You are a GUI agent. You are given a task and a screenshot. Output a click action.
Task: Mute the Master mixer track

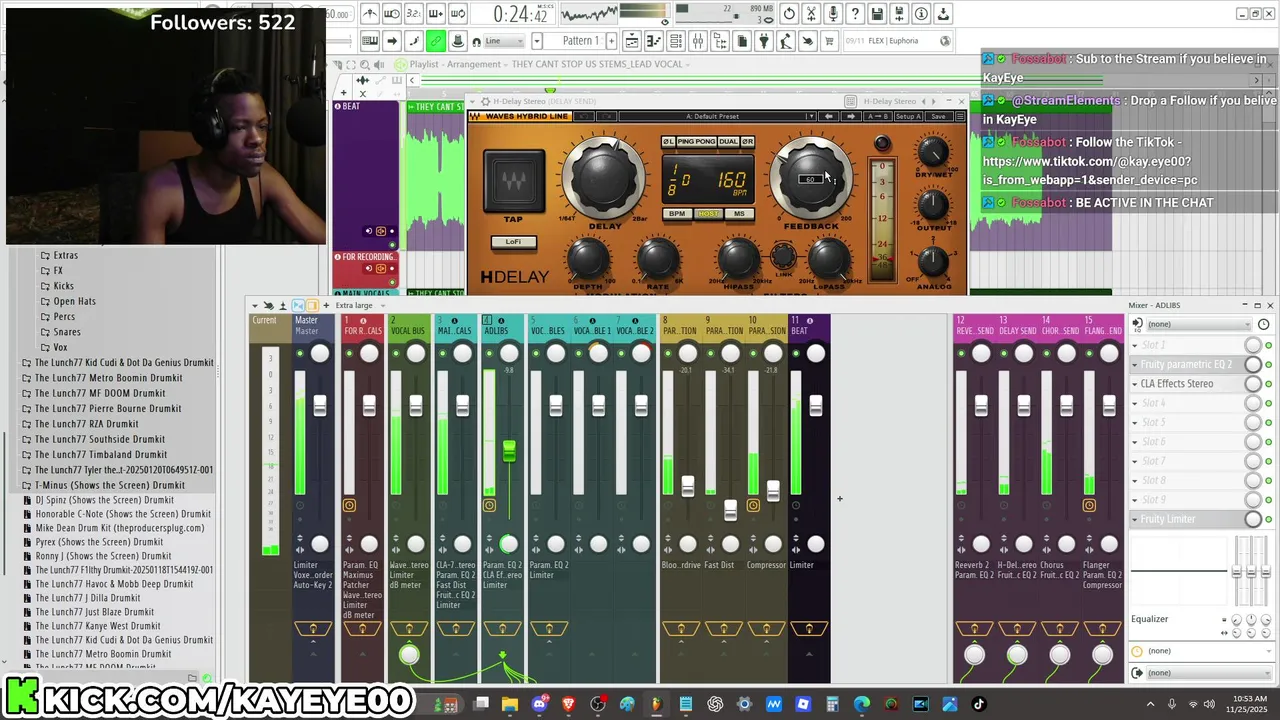299,353
